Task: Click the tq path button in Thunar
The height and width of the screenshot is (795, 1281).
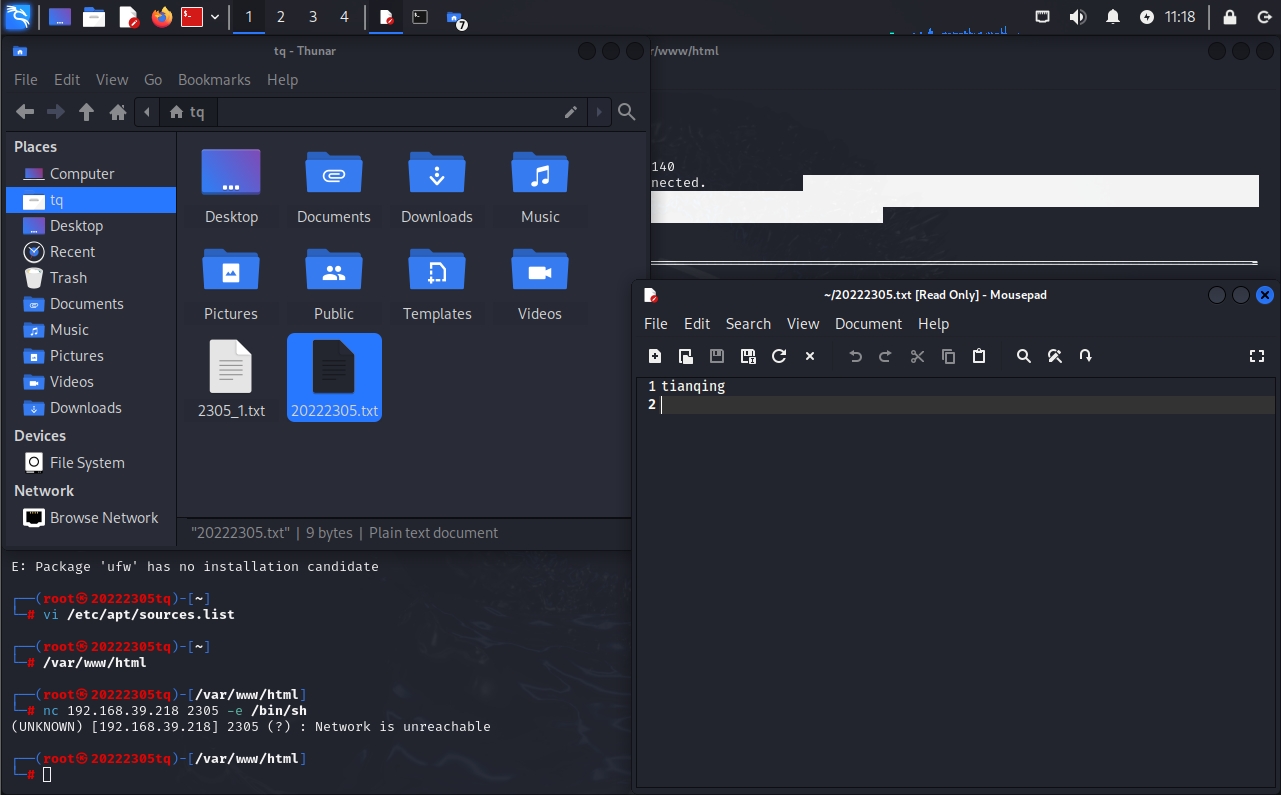Action: click(188, 112)
